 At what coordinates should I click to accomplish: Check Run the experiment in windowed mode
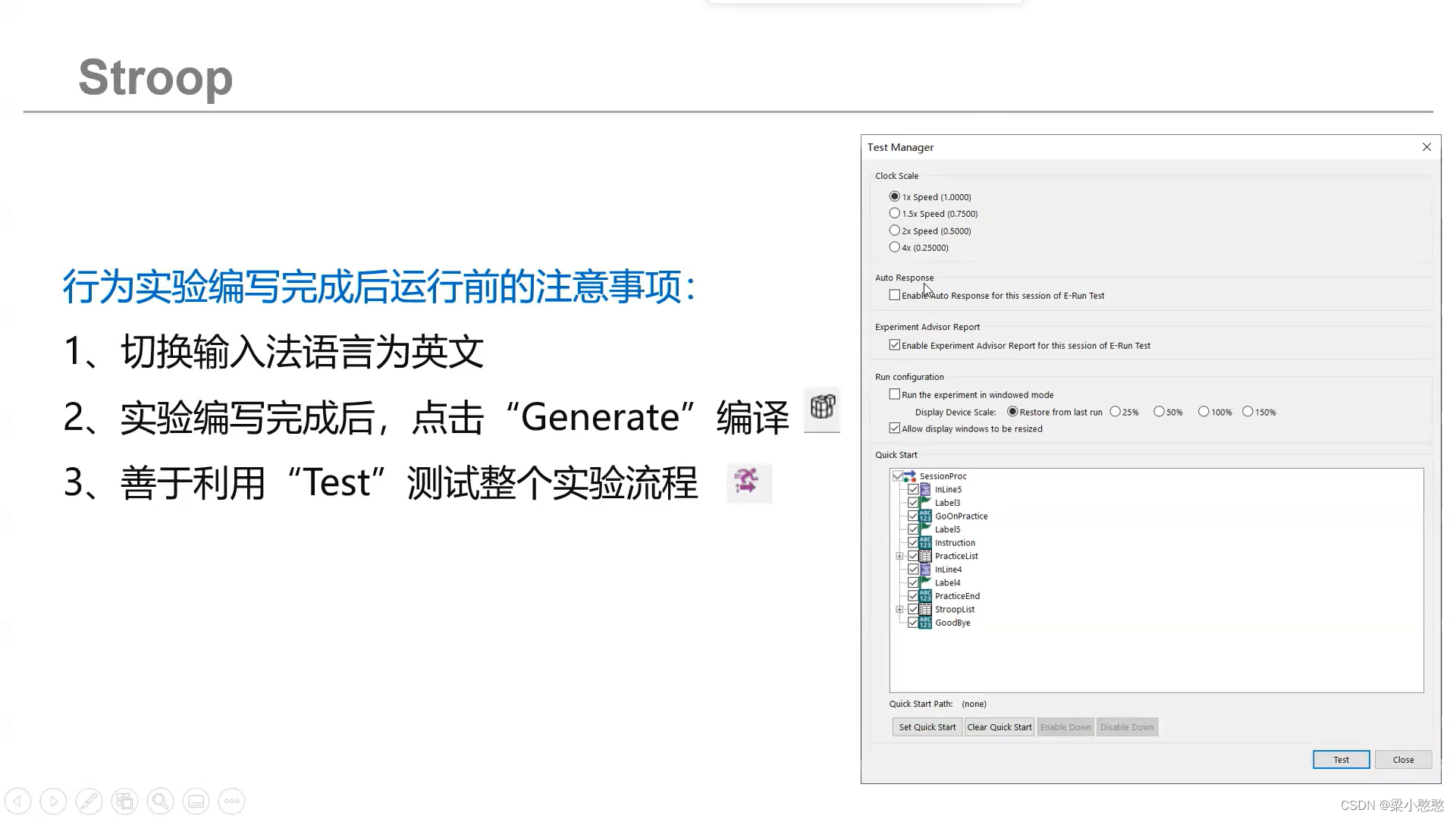[895, 394]
